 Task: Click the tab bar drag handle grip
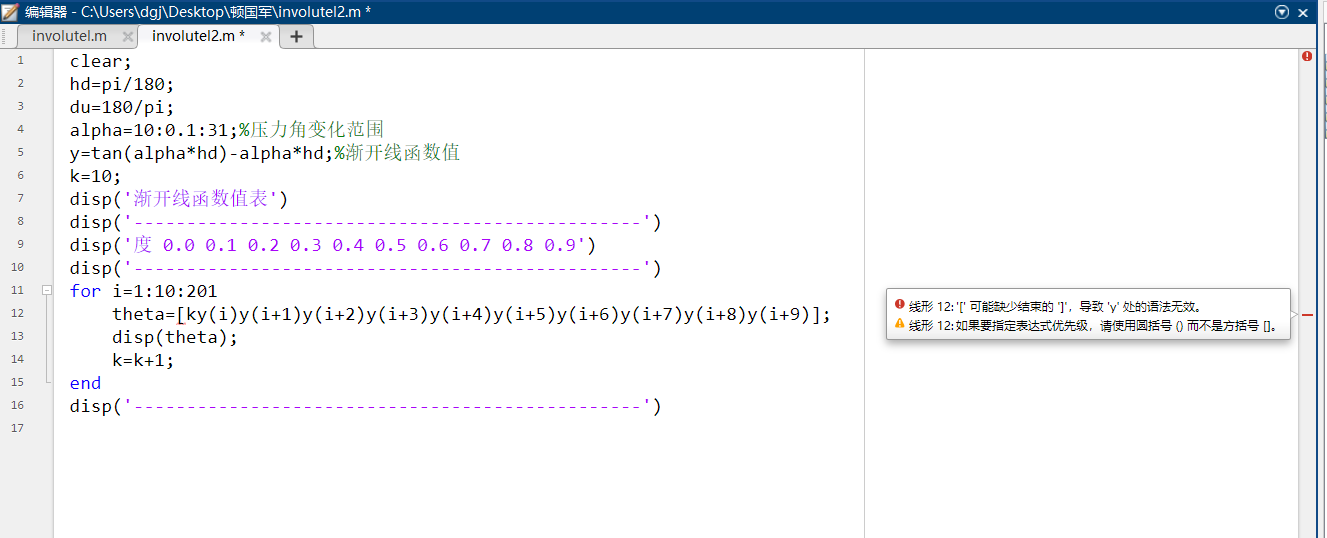coord(6,36)
